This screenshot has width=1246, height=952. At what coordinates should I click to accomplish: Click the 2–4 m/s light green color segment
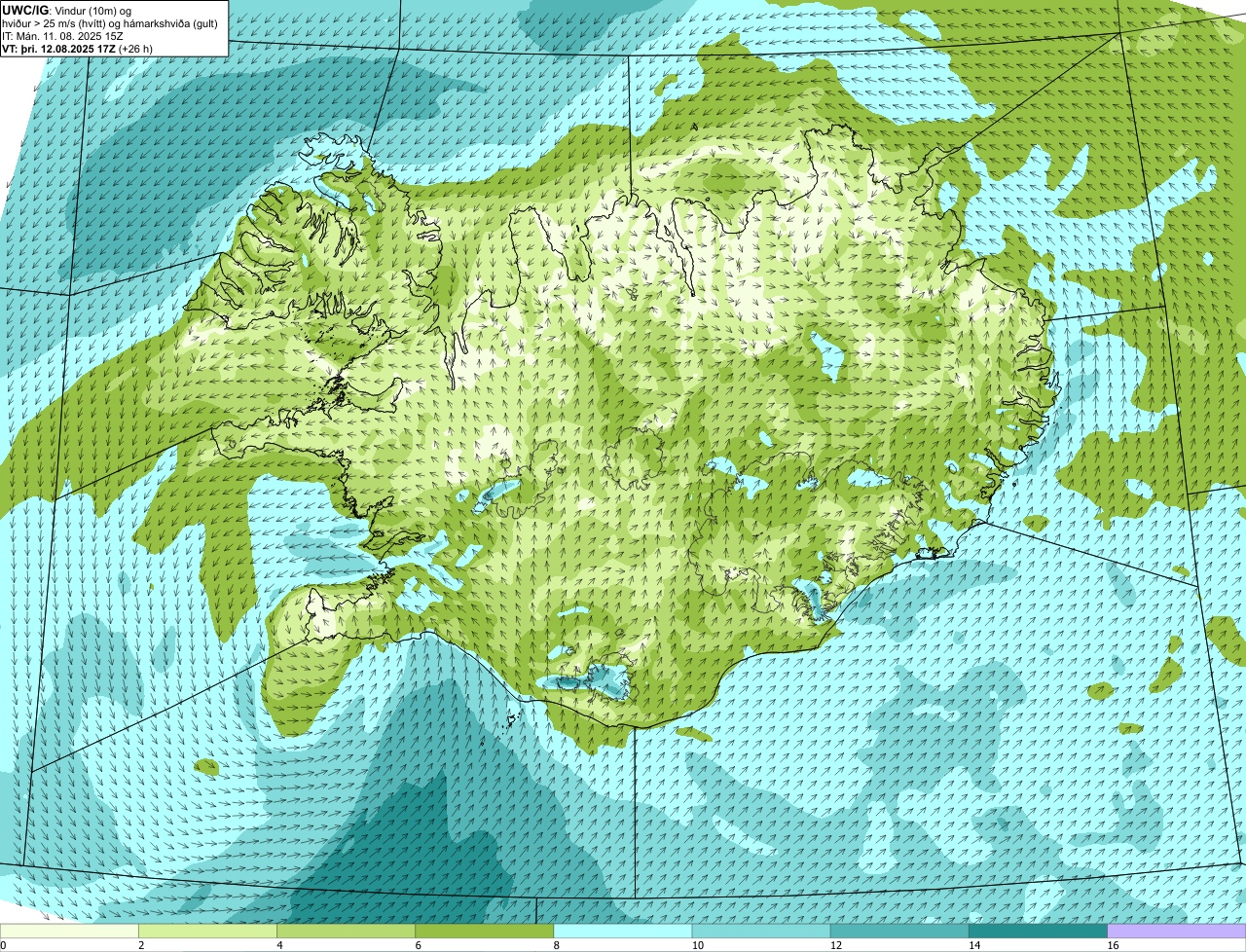pyautogui.click(x=207, y=932)
